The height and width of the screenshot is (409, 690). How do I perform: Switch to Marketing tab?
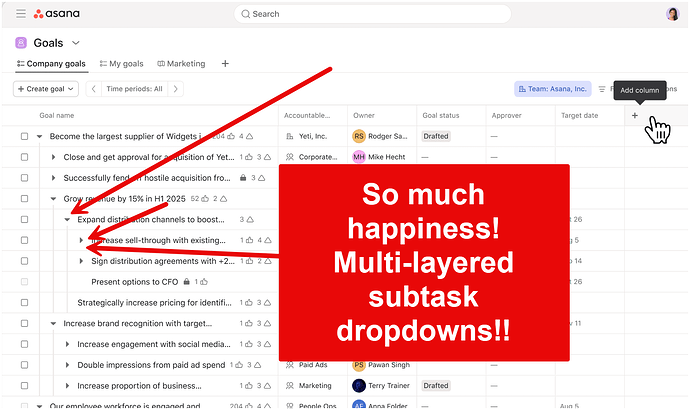(181, 64)
